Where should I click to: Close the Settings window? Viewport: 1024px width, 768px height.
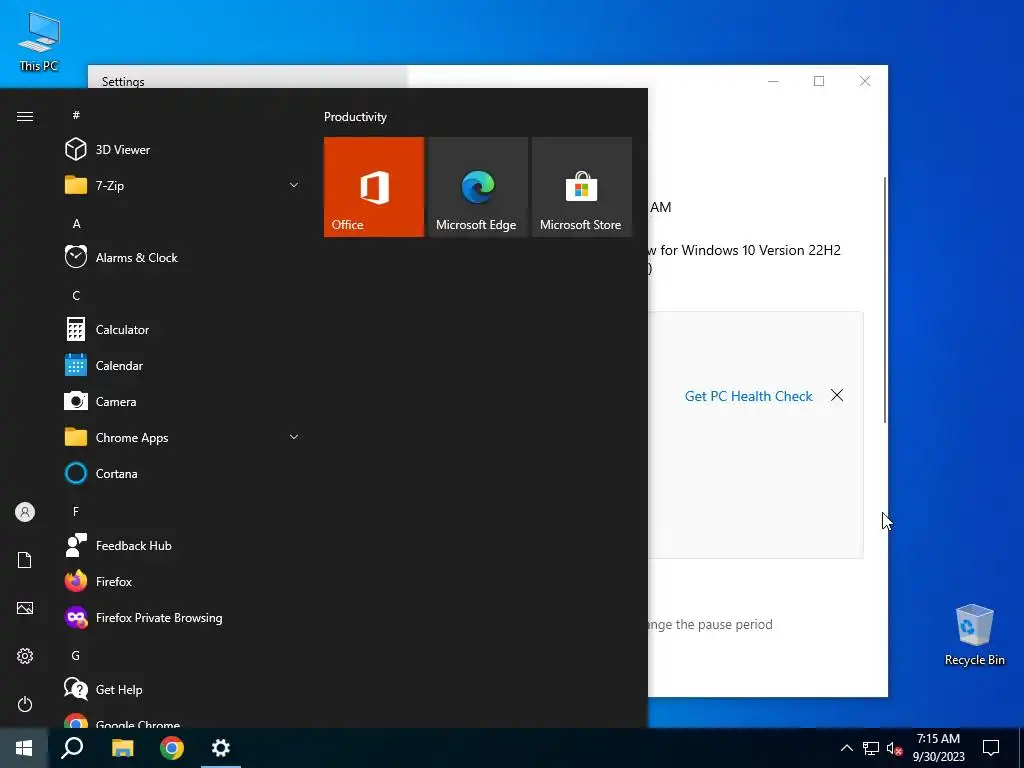tap(865, 81)
